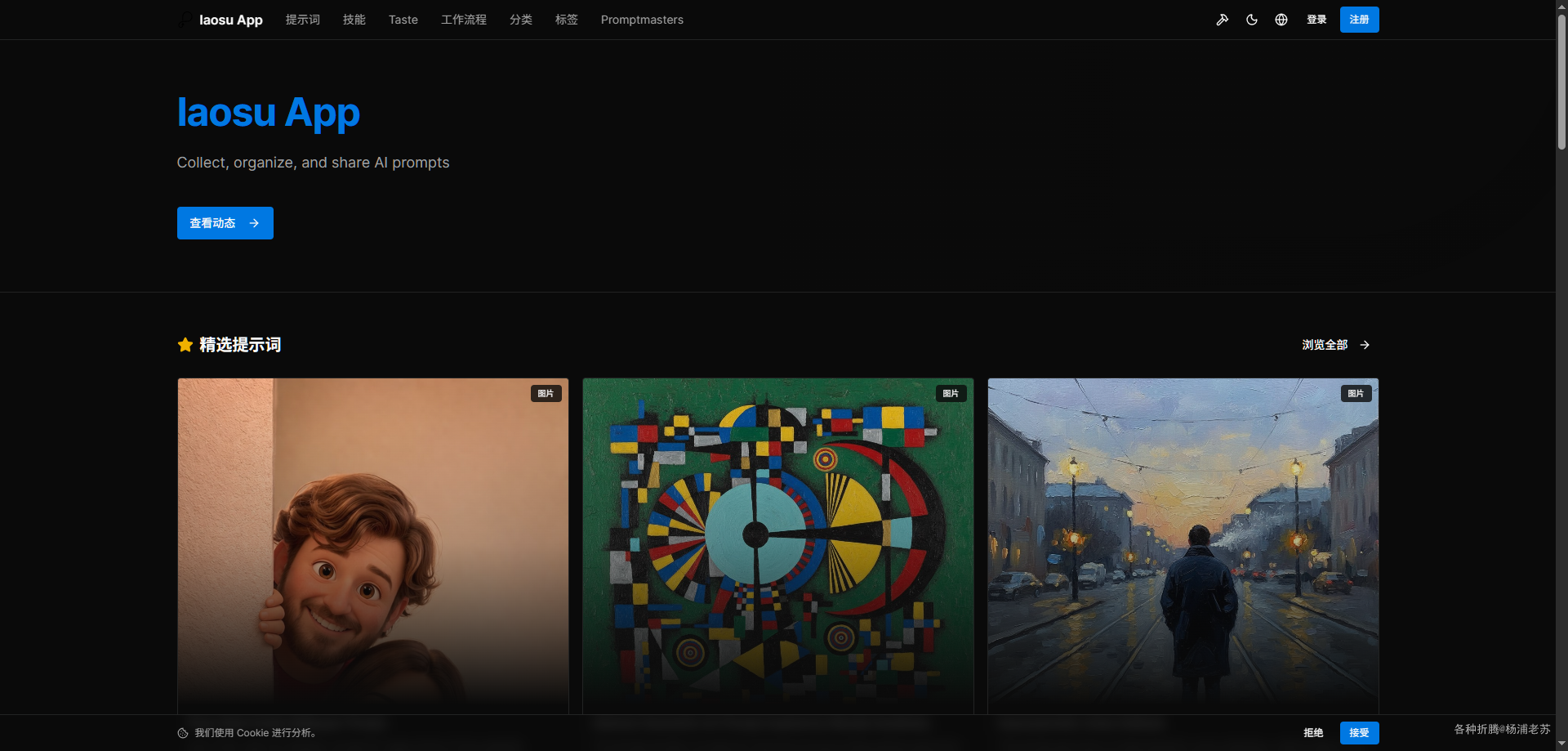The width and height of the screenshot is (1568, 751).
Task: Click the blue 注册 register button
Action: [x=1359, y=20]
